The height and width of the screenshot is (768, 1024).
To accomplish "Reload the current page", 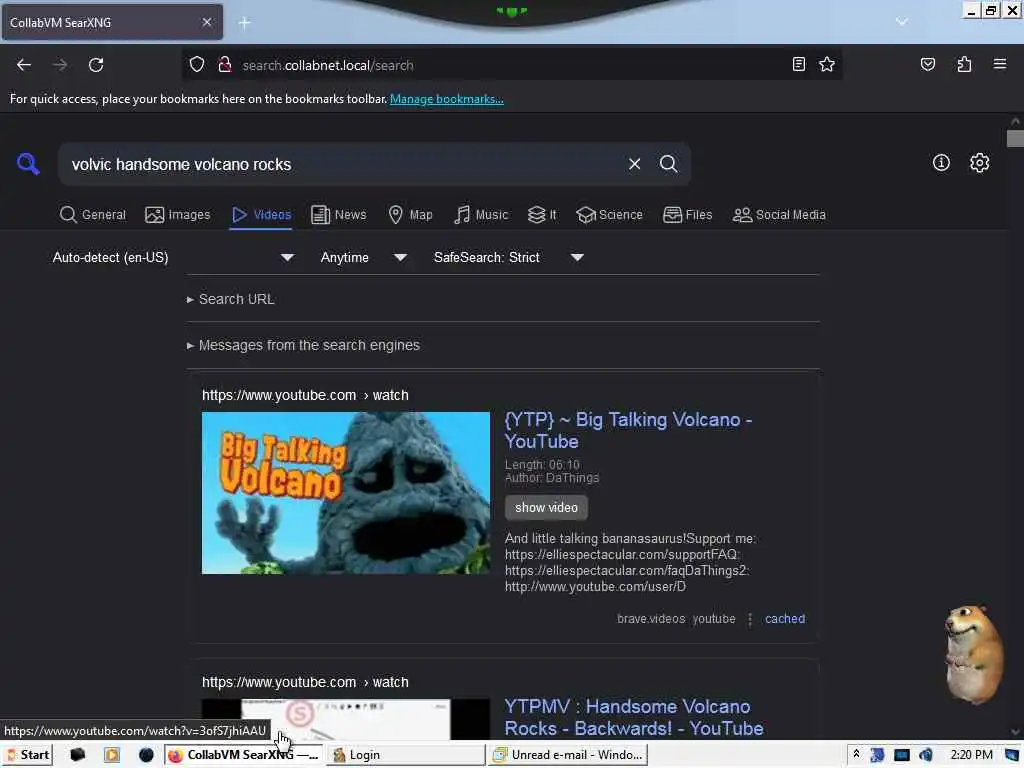I will (96, 65).
